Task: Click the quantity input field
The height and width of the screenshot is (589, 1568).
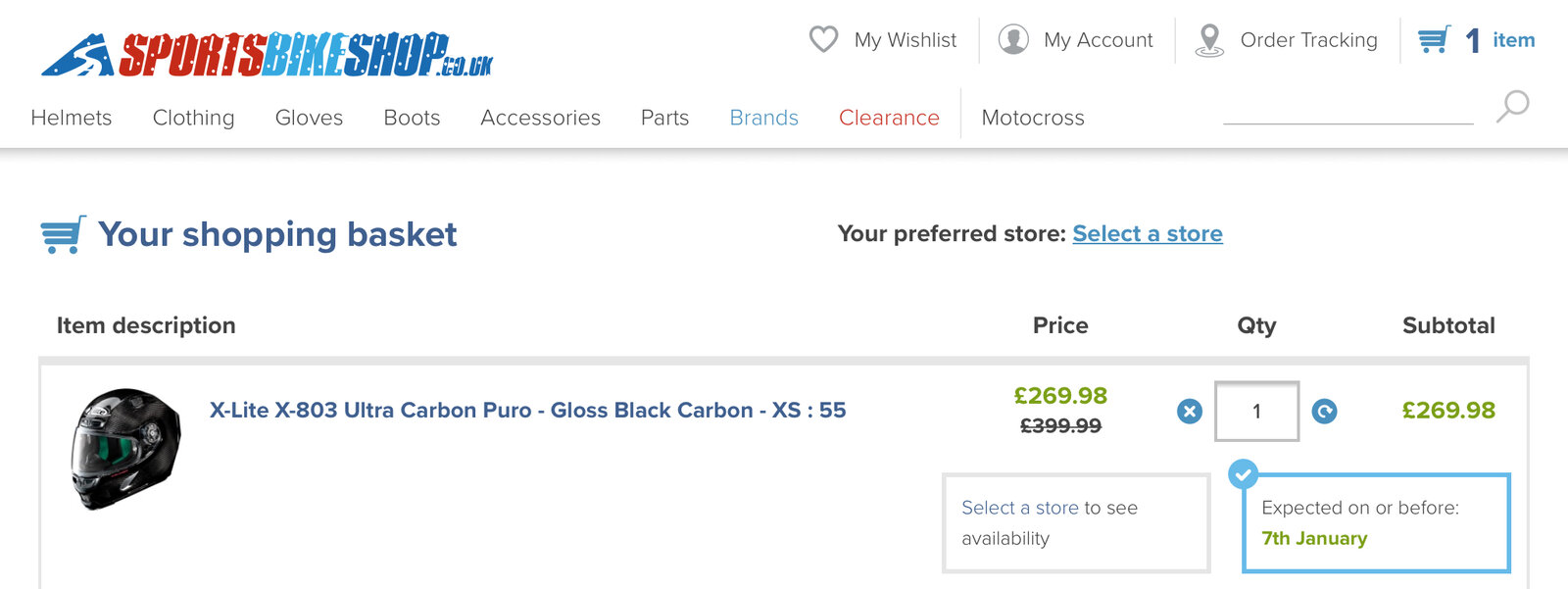Action: click(1256, 412)
